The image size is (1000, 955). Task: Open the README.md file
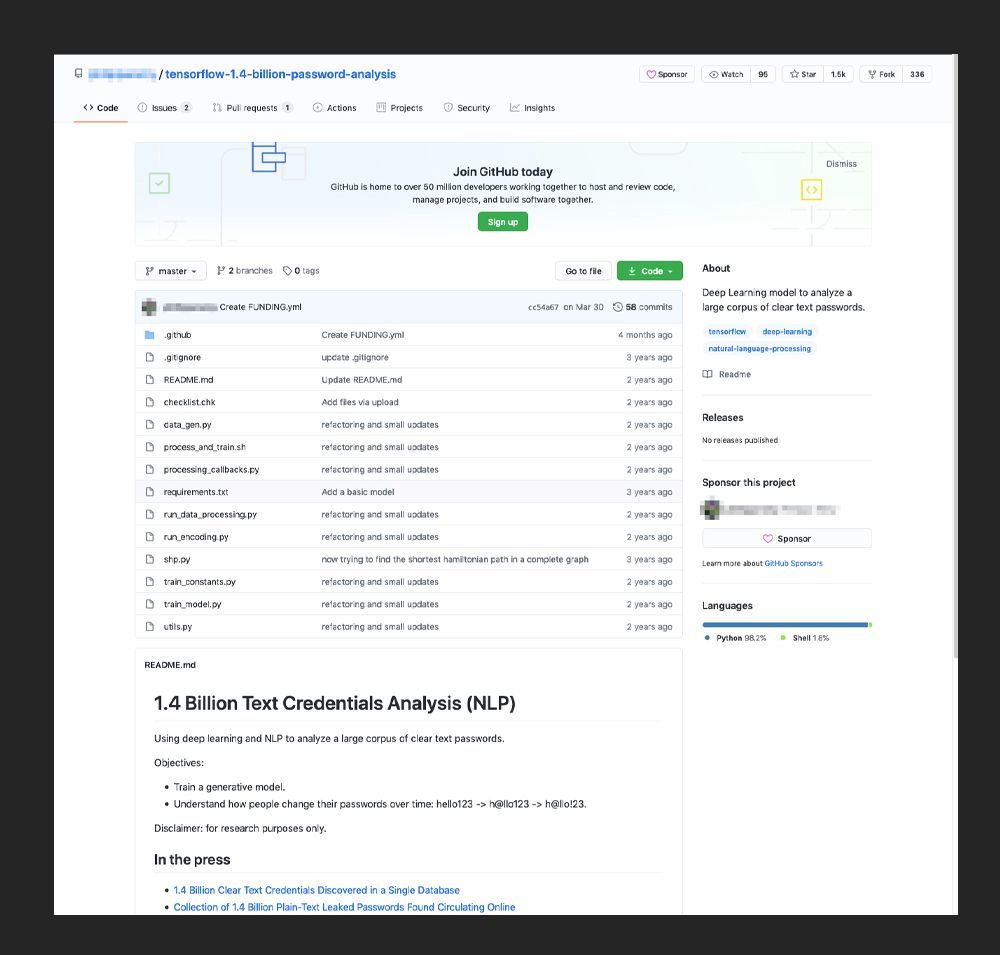[x=188, y=380]
